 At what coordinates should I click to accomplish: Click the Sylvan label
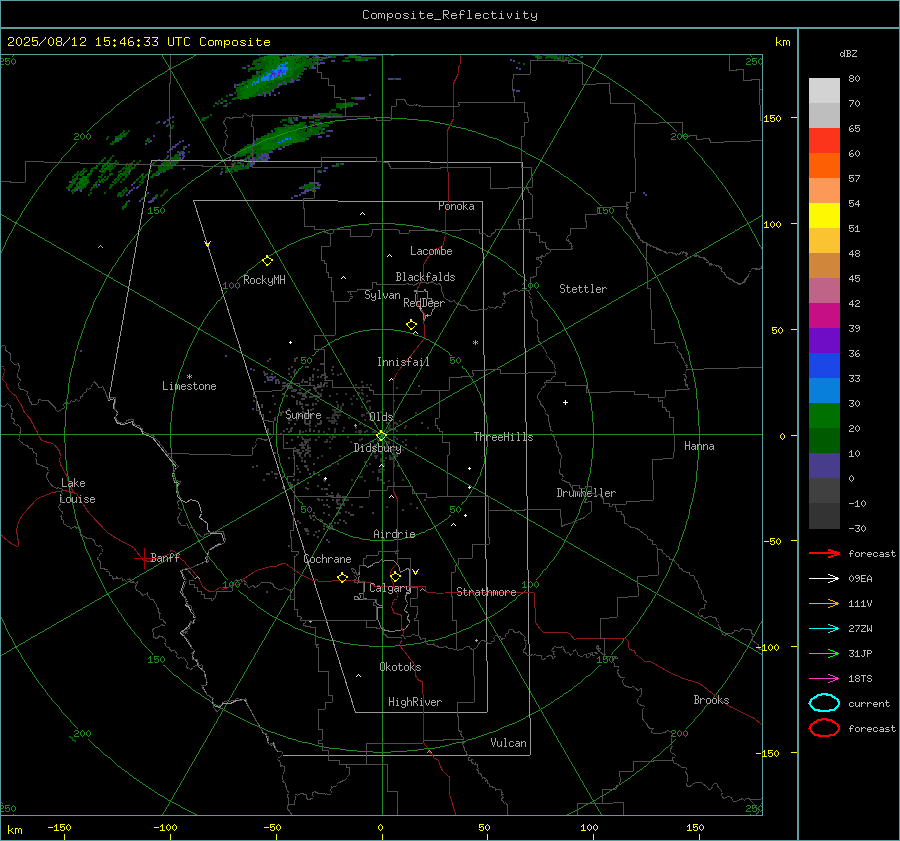tap(382, 295)
